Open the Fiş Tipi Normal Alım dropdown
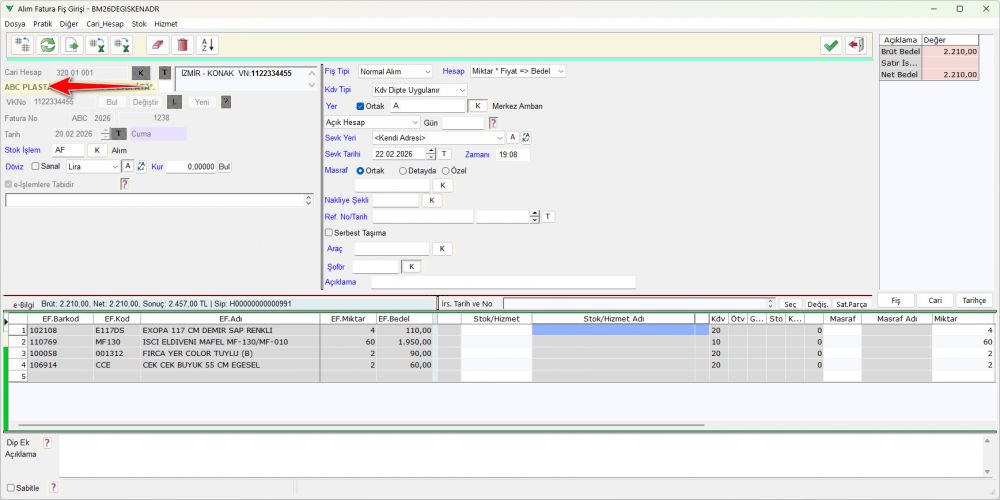The width and height of the screenshot is (1000, 500). tap(395, 71)
